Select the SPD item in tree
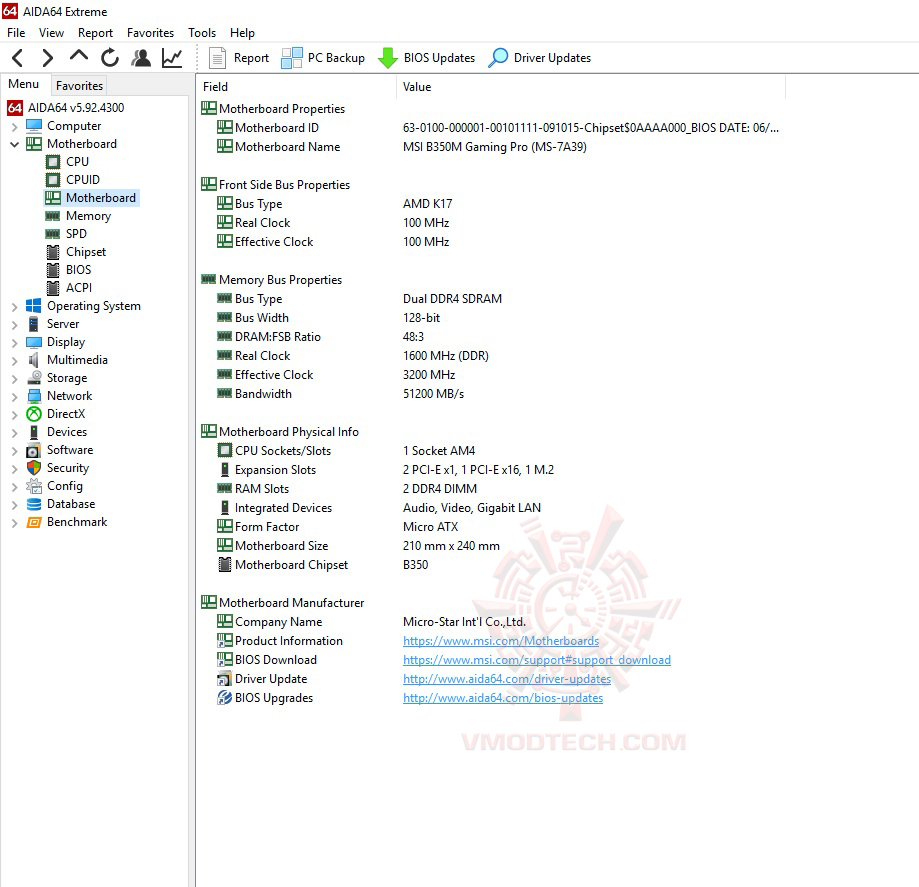The image size is (919, 887). [76, 233]
